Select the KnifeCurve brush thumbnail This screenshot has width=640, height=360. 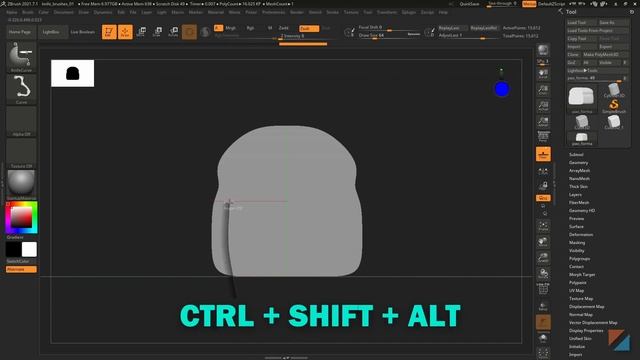[x=21, y=57]
